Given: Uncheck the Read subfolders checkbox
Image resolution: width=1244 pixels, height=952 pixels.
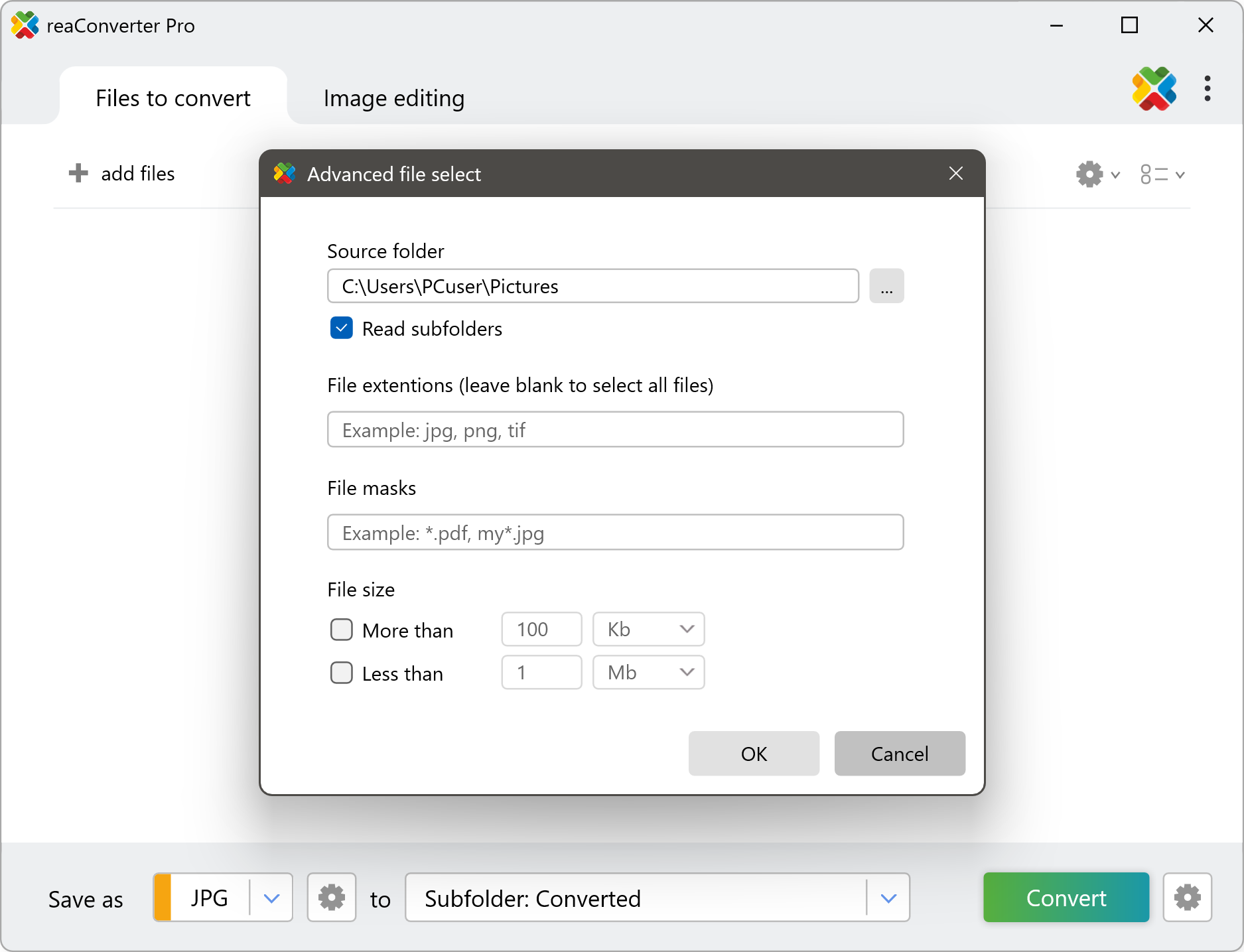Looking at the screenshot, I should point(342,328).
